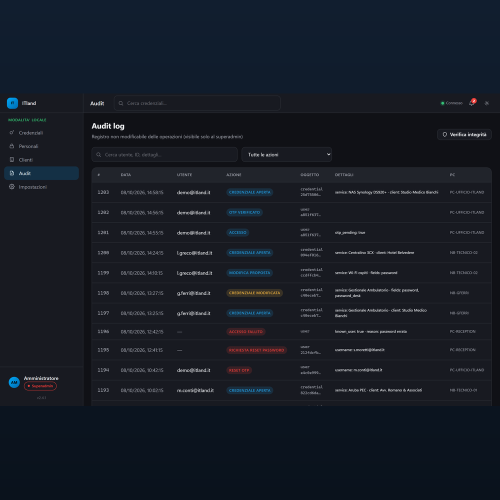
Task: Click the Superadmin role badge
Action: point(40,386)
